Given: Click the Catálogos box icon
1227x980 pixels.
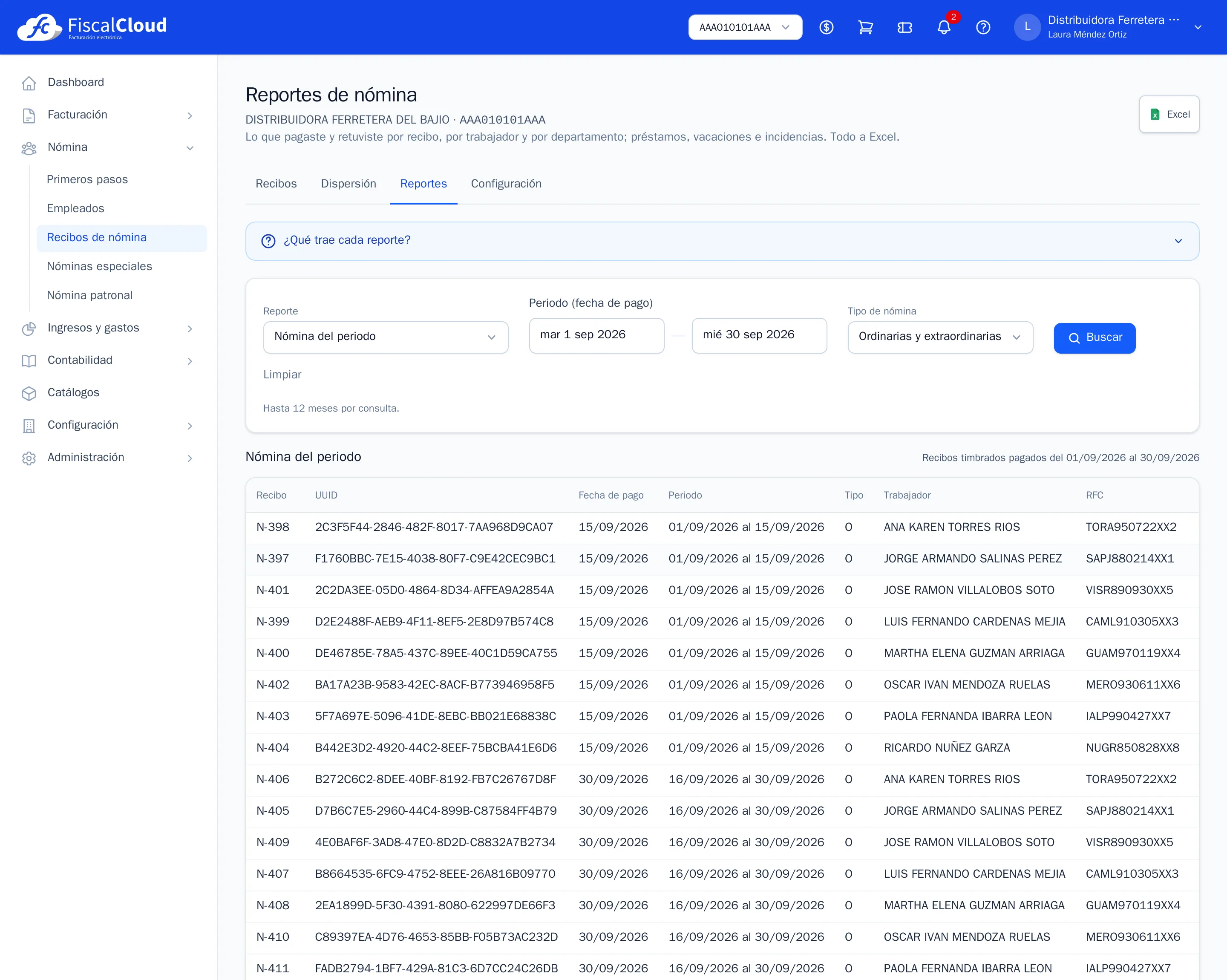Looking at the screenshot, I should pyautogui.click(x=29, y=393).
